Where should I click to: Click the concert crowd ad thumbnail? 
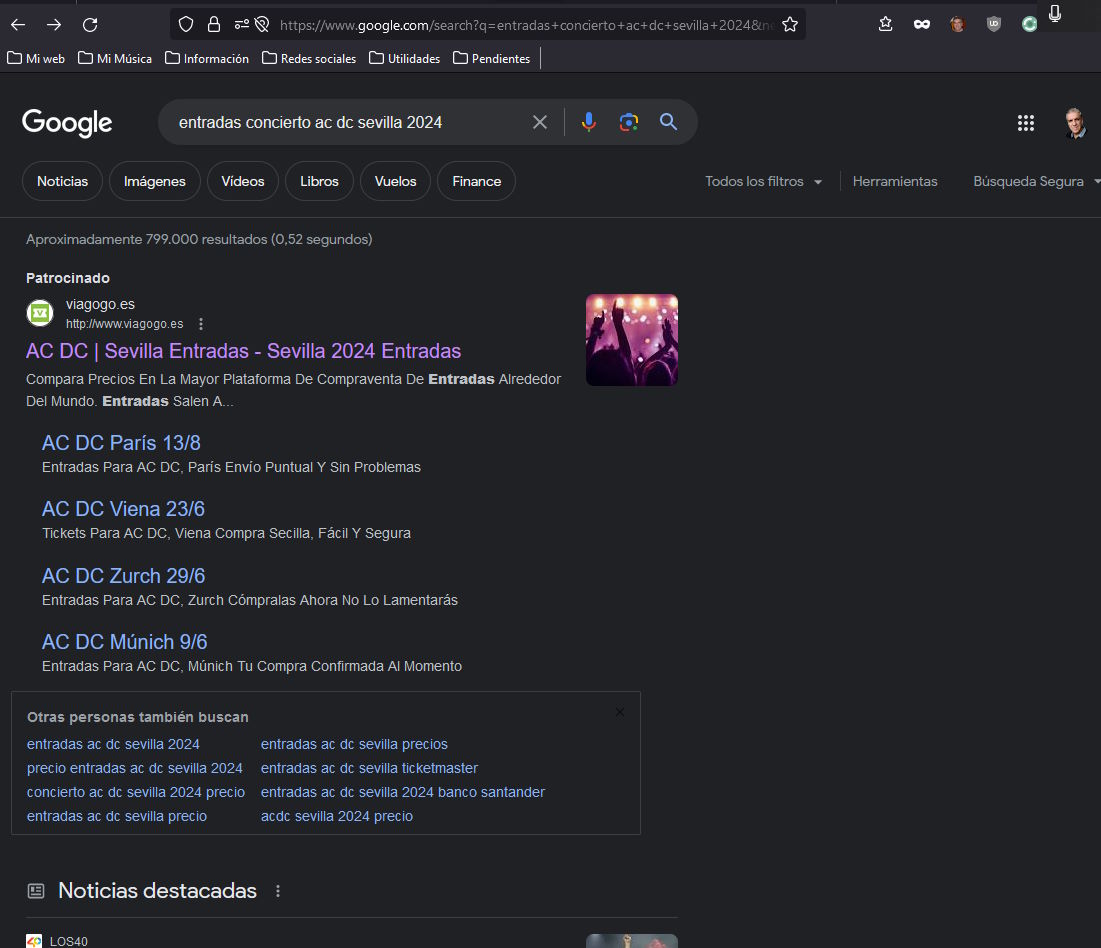point(631,340)
